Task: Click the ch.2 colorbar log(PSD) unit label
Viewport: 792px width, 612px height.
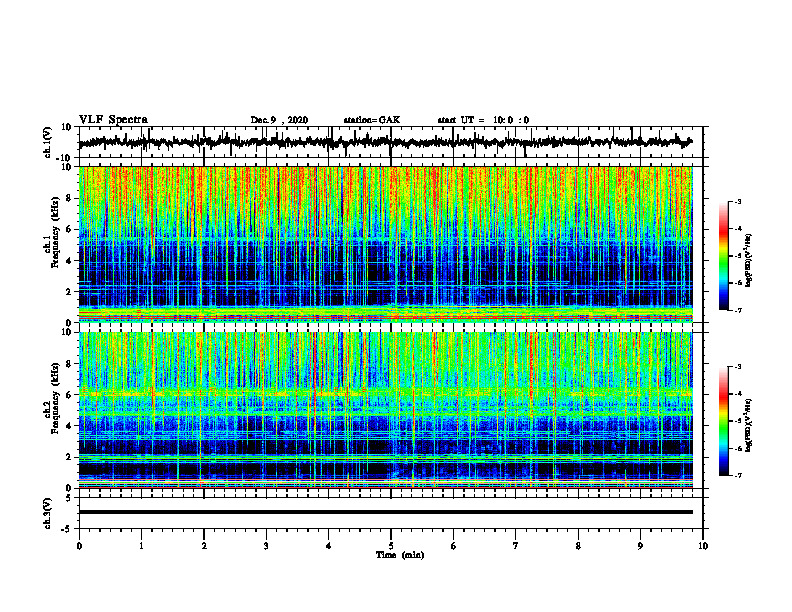Action: tap(749, 425)
